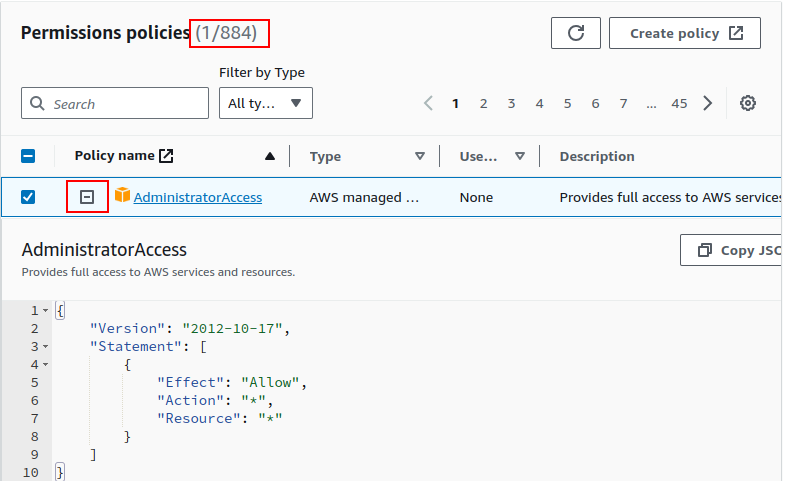Go to next page arrow
Viewport: 785px width, 481px height.
[x=707, y=104]
